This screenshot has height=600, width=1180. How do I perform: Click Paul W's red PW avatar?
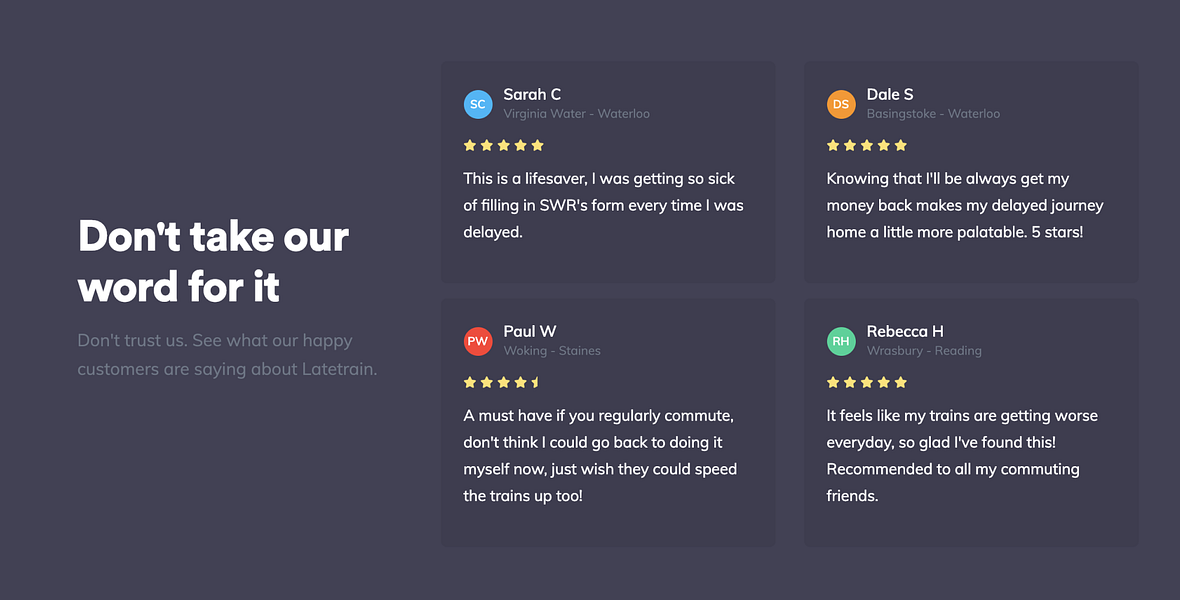(478, 341)
